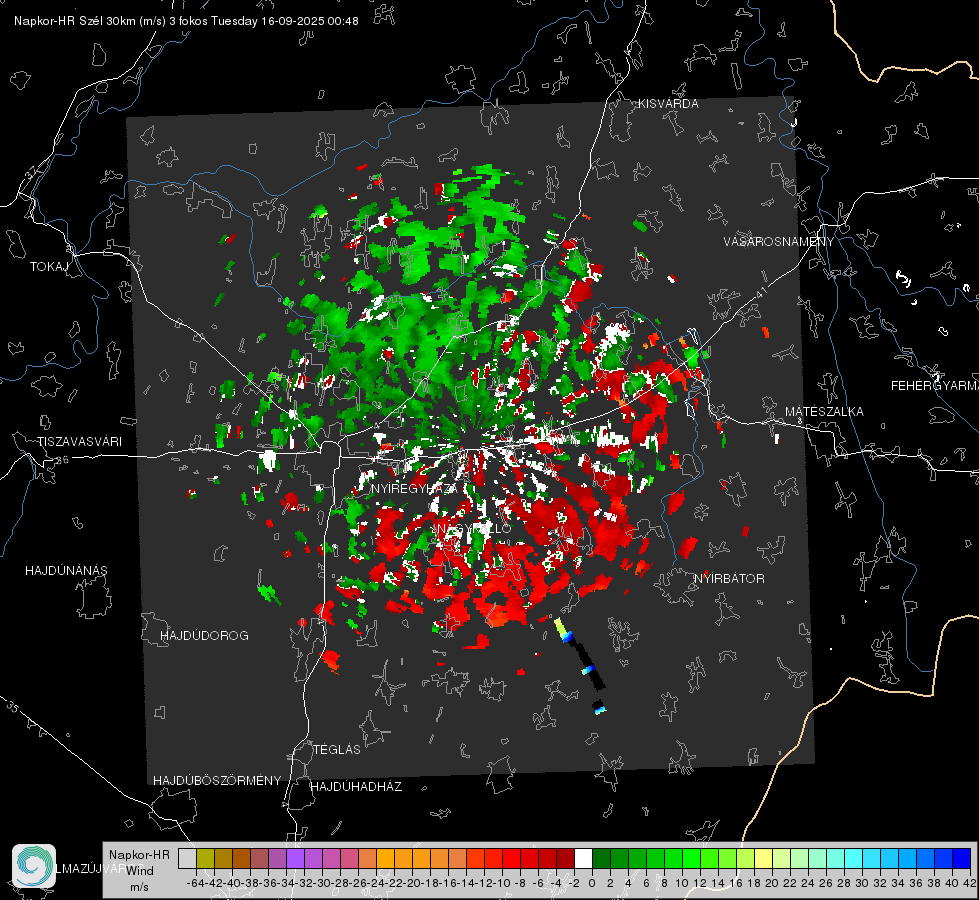Screen dimensions: 979x900
Task: Select the MÁTÉSZALKA town label
Action: [x=824, y=412]
